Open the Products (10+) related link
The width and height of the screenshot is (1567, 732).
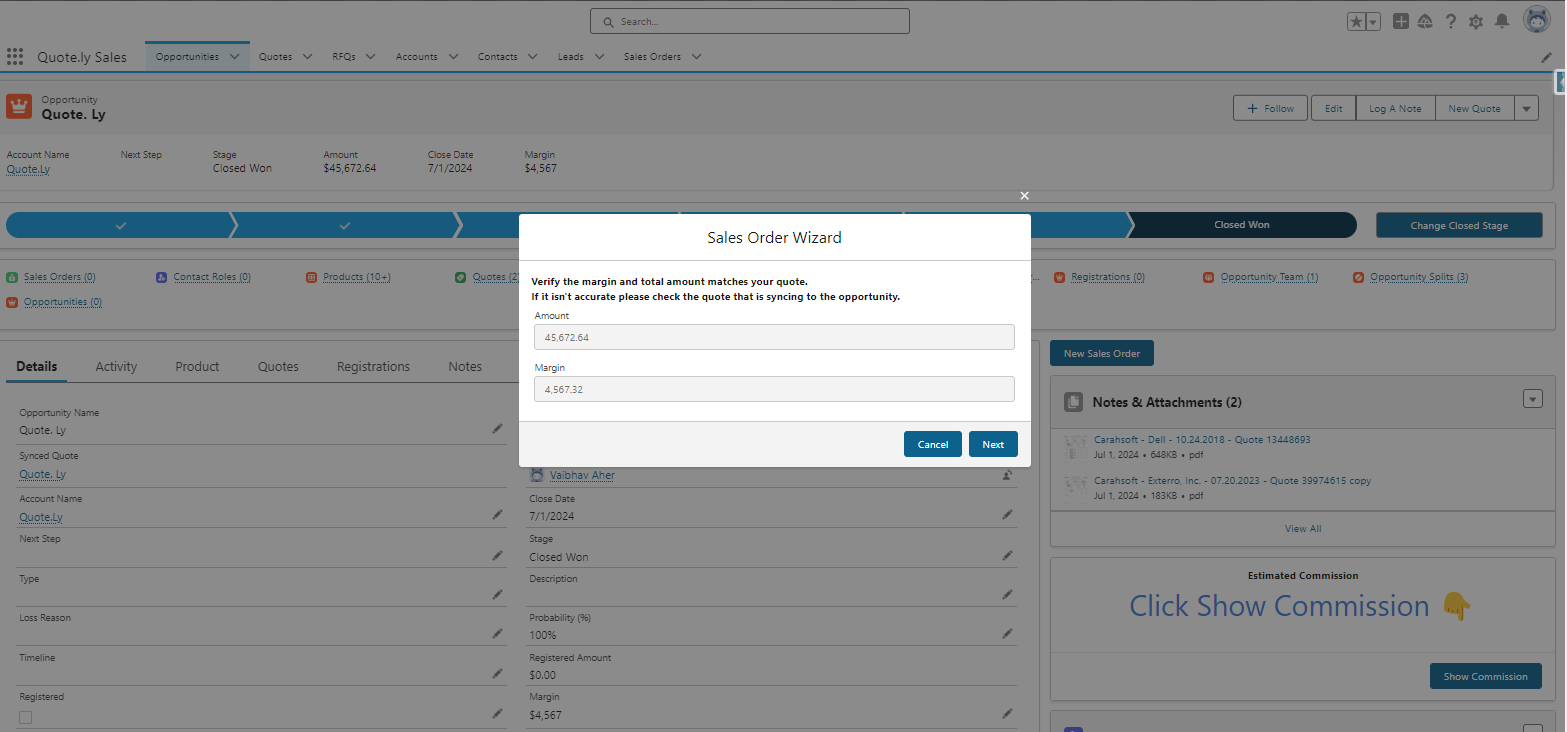(357, 277)
